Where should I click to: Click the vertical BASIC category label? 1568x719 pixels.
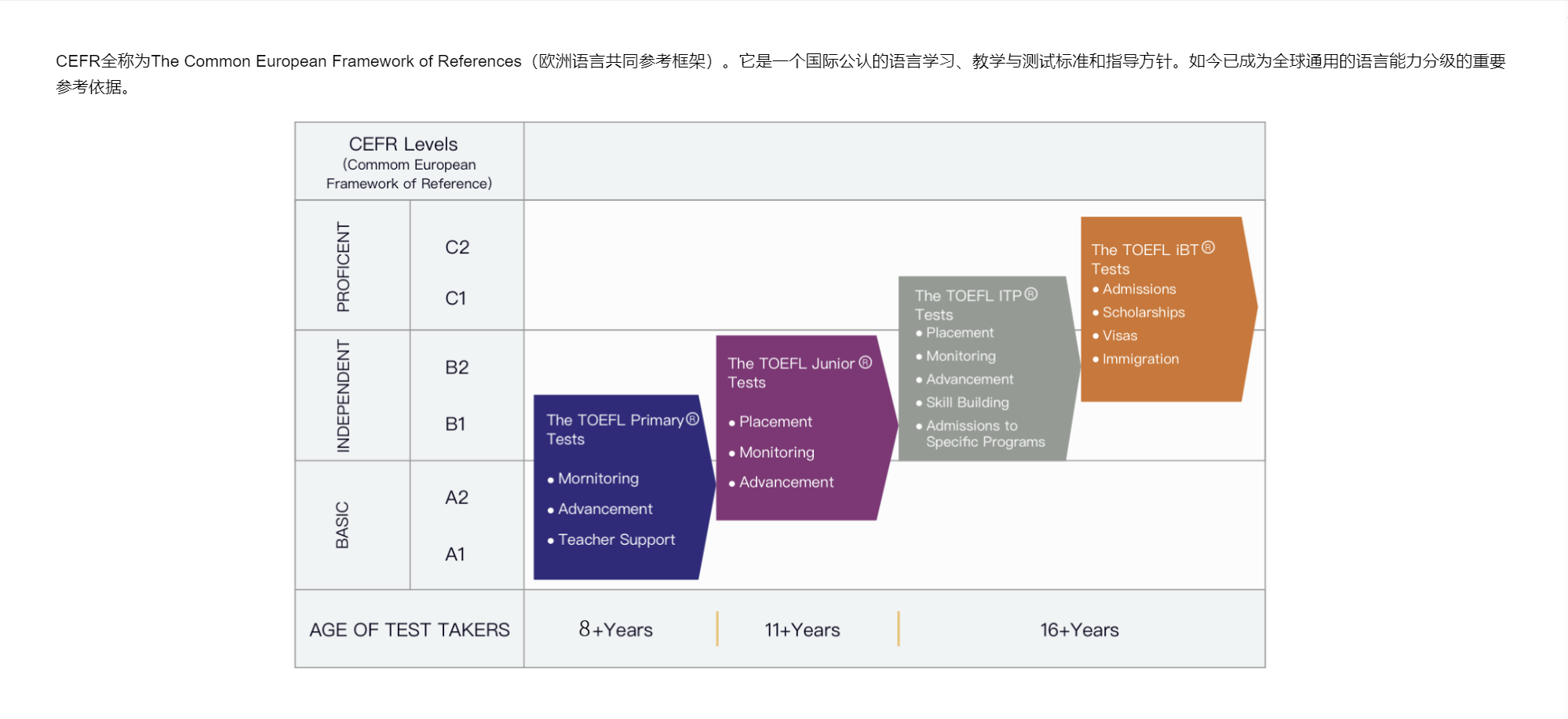tap(342, 524)
